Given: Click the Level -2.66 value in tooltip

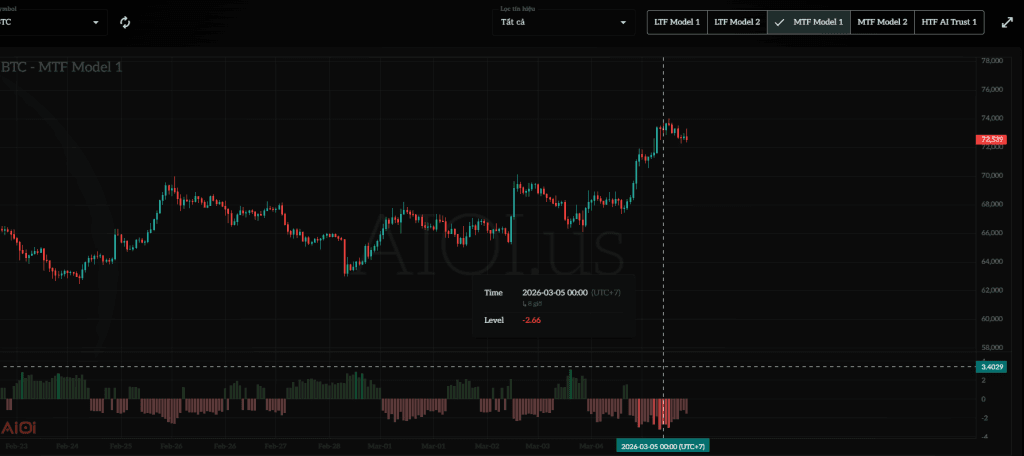Looking at the screenshot, I should point(531,320).
